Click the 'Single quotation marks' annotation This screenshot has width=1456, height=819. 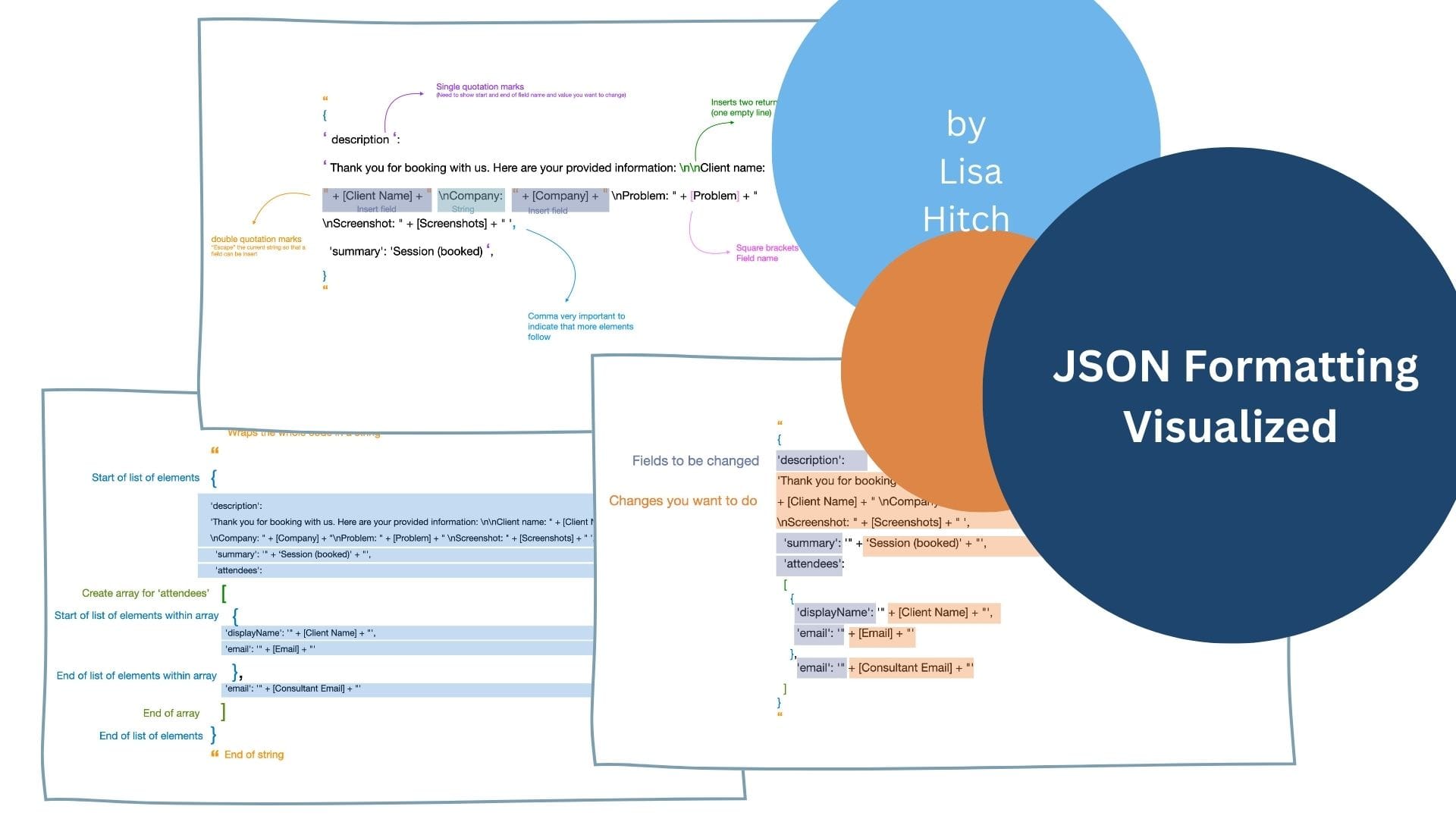(480, 87)
